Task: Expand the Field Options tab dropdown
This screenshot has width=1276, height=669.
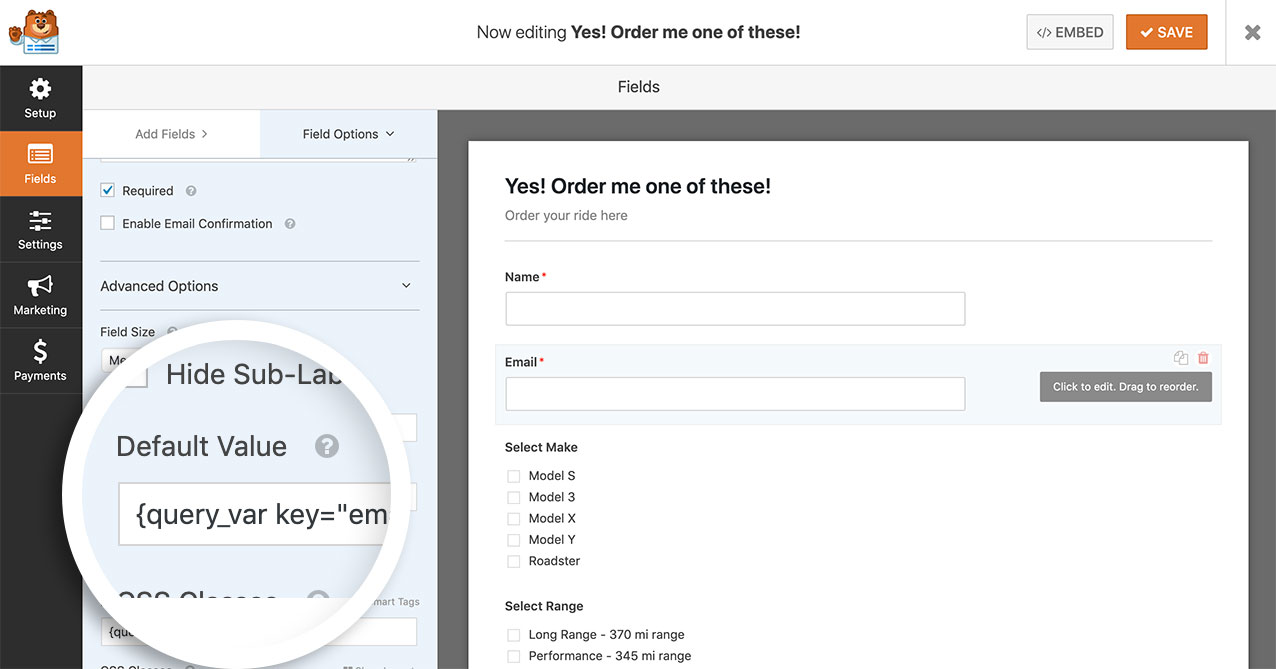Action: [348, 134]
